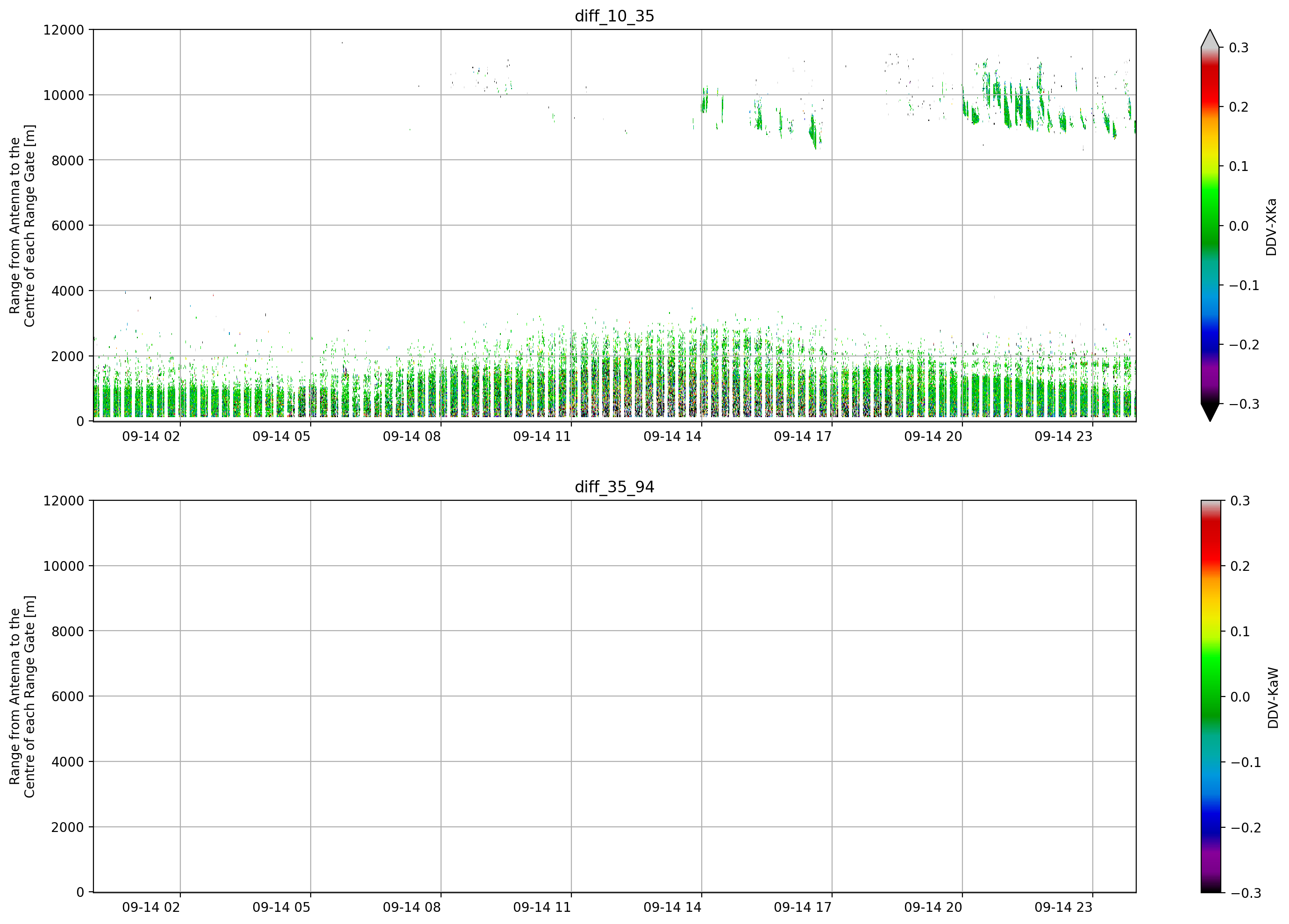Click the 12000 y-tick in diff_35_94 plot
Image resolution: width=1289 pixels, height=924 pixels.
click(x=64, y=501)
